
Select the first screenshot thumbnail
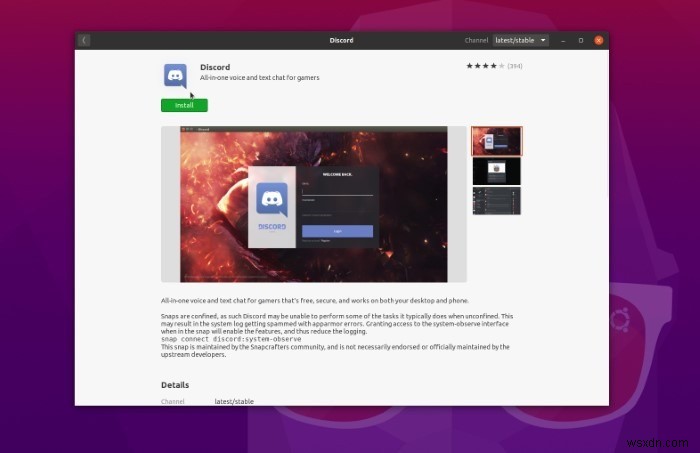click(496, 140)
